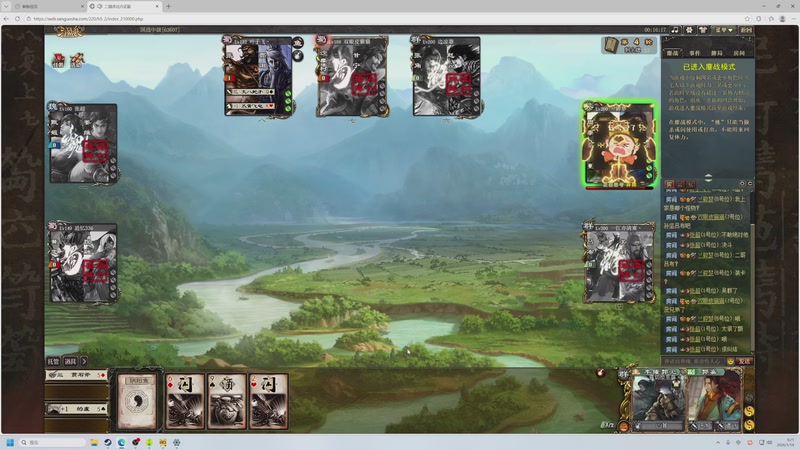Select the top right hidden player card
The height and width of the screenshot is (450, 800).
tap(446, 77)
